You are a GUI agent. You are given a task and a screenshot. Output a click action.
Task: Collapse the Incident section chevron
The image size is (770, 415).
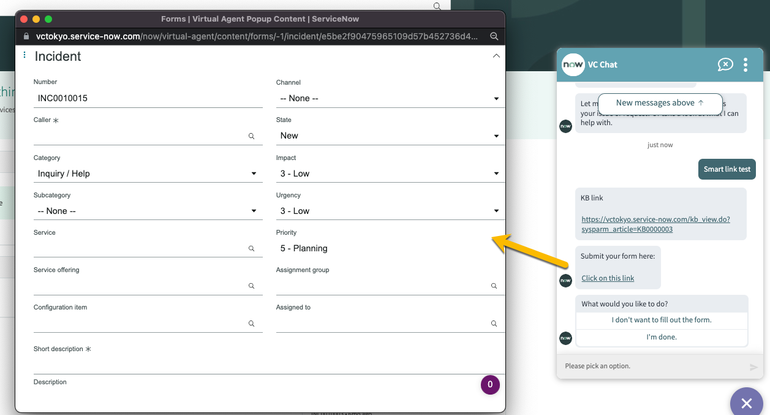tap(496, 56)
